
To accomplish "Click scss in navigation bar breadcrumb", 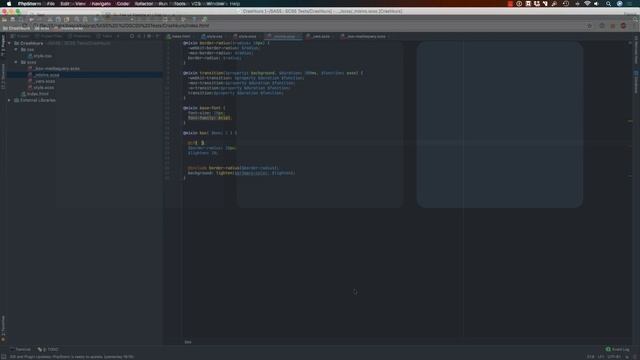I will pyautogui.click(x=42, y=28).
